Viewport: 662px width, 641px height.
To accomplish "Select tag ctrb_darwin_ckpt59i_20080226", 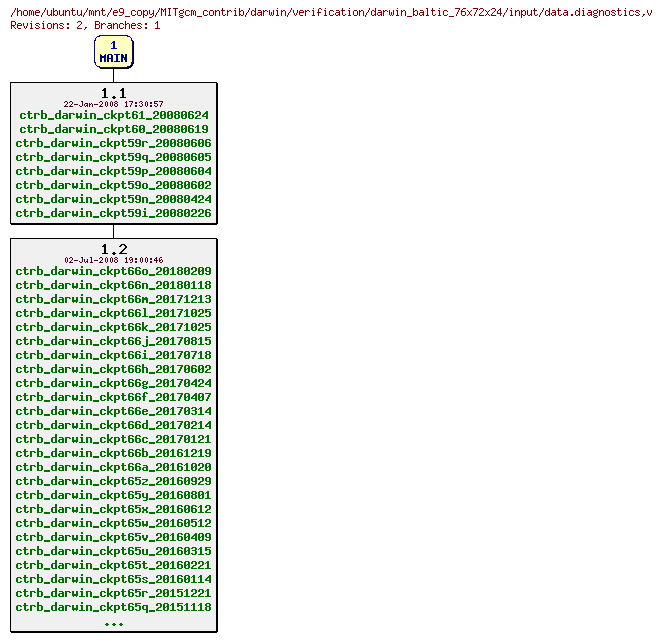I will pos(114,213).
